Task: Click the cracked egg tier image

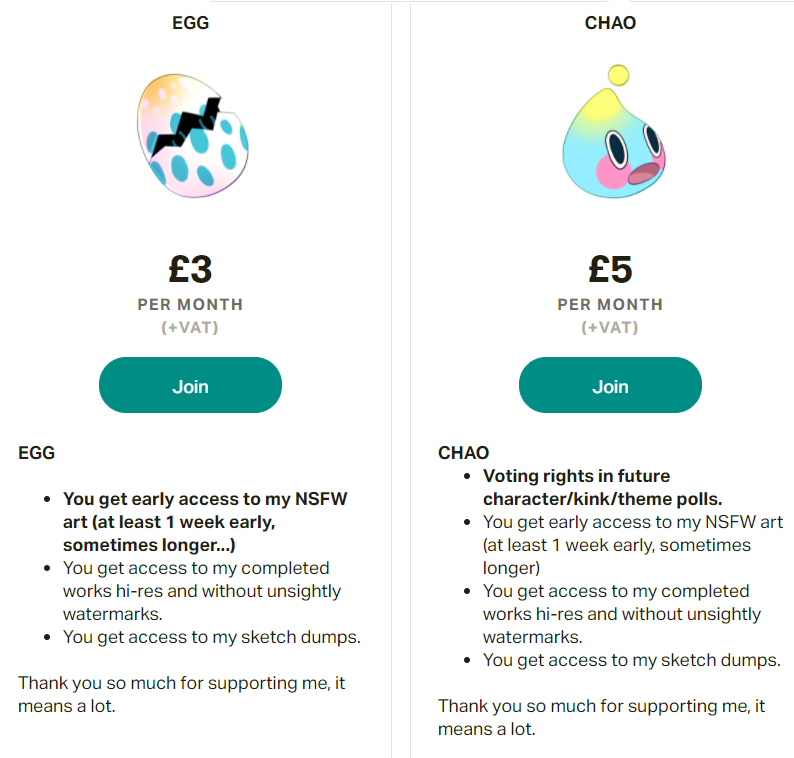Action: click(191, 136)
